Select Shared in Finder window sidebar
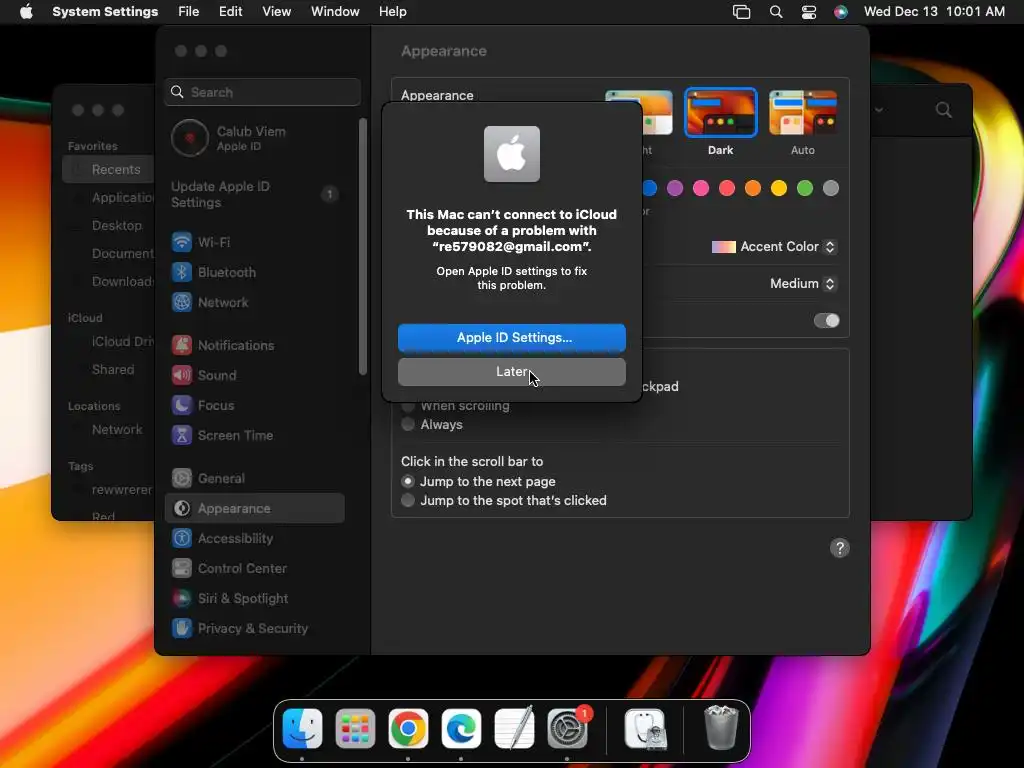This screenshot has height=768, width=1024. coord(112,370)
